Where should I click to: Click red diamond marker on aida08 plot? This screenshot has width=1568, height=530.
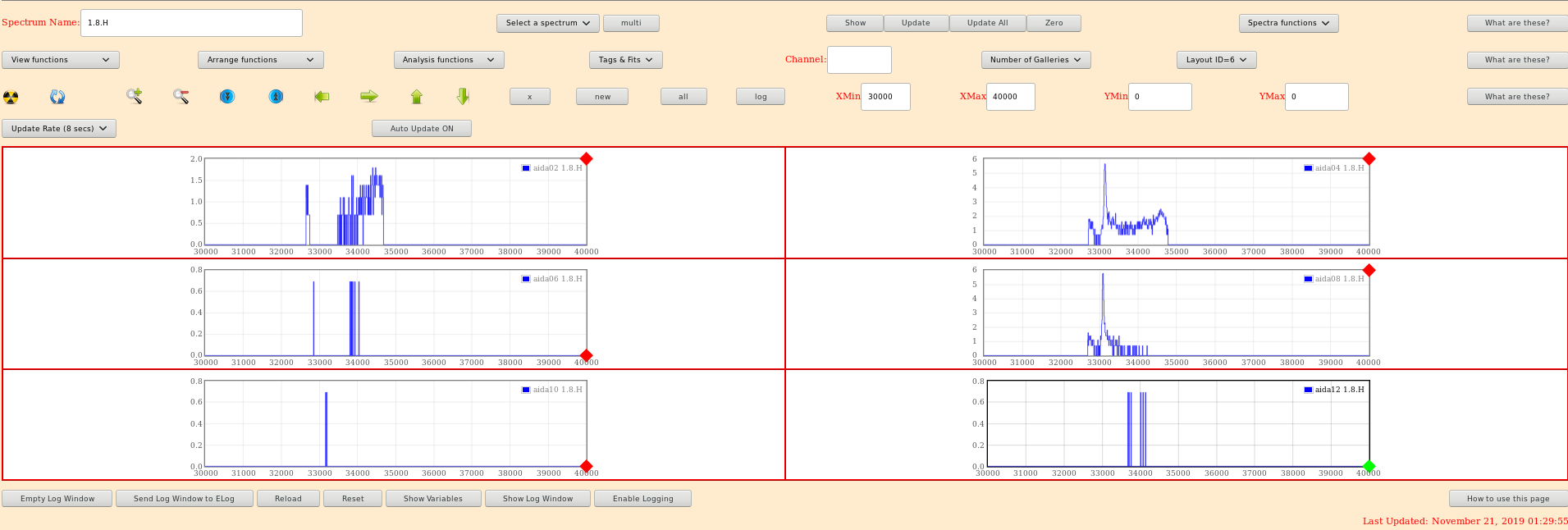click(x=1369, y=270)
